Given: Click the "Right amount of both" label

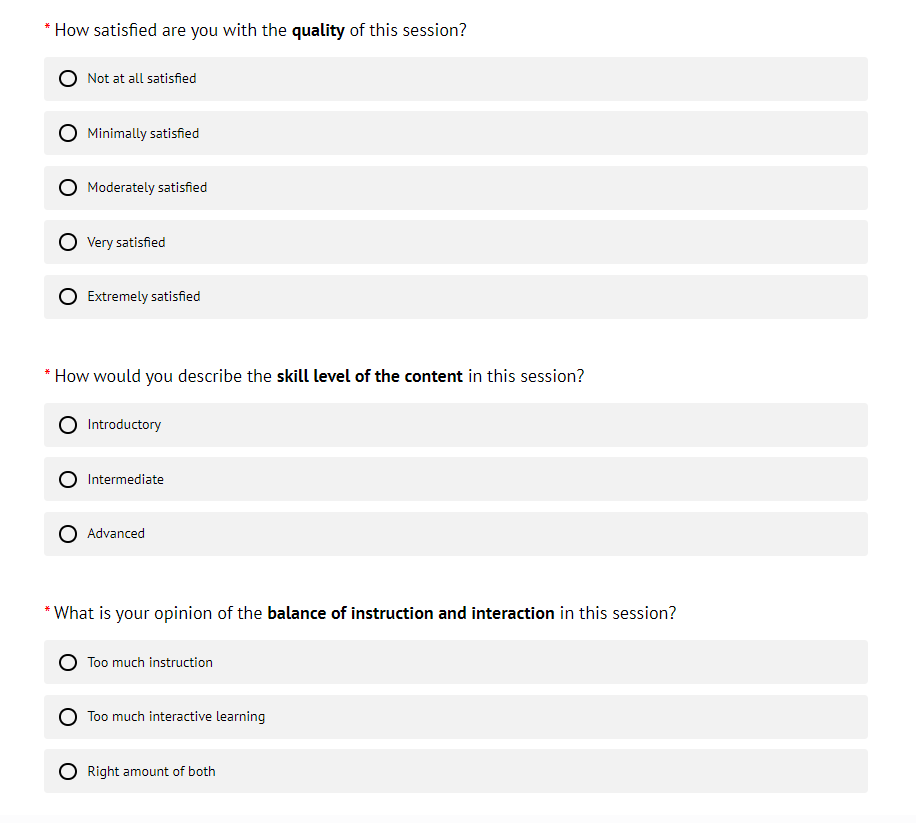Looking at the screenshot, I should tap(151, 771).
